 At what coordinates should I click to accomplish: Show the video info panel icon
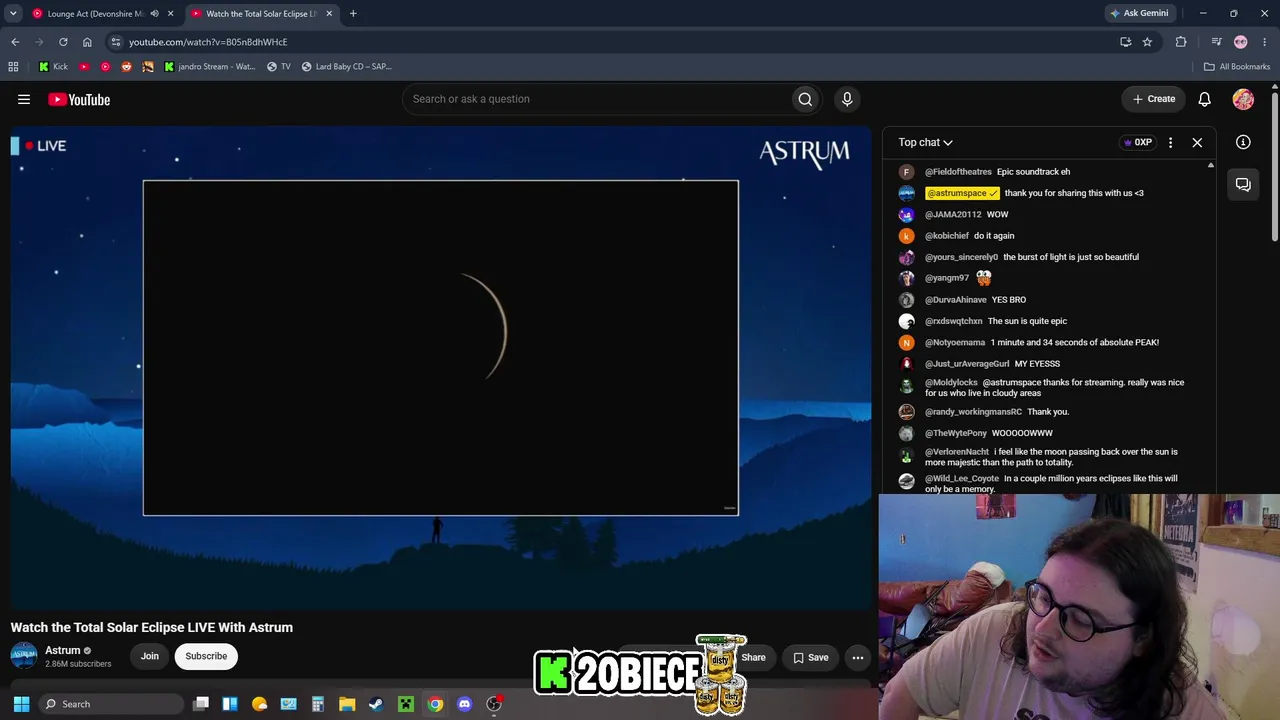pyautogui.click(x=1243, y=142)
